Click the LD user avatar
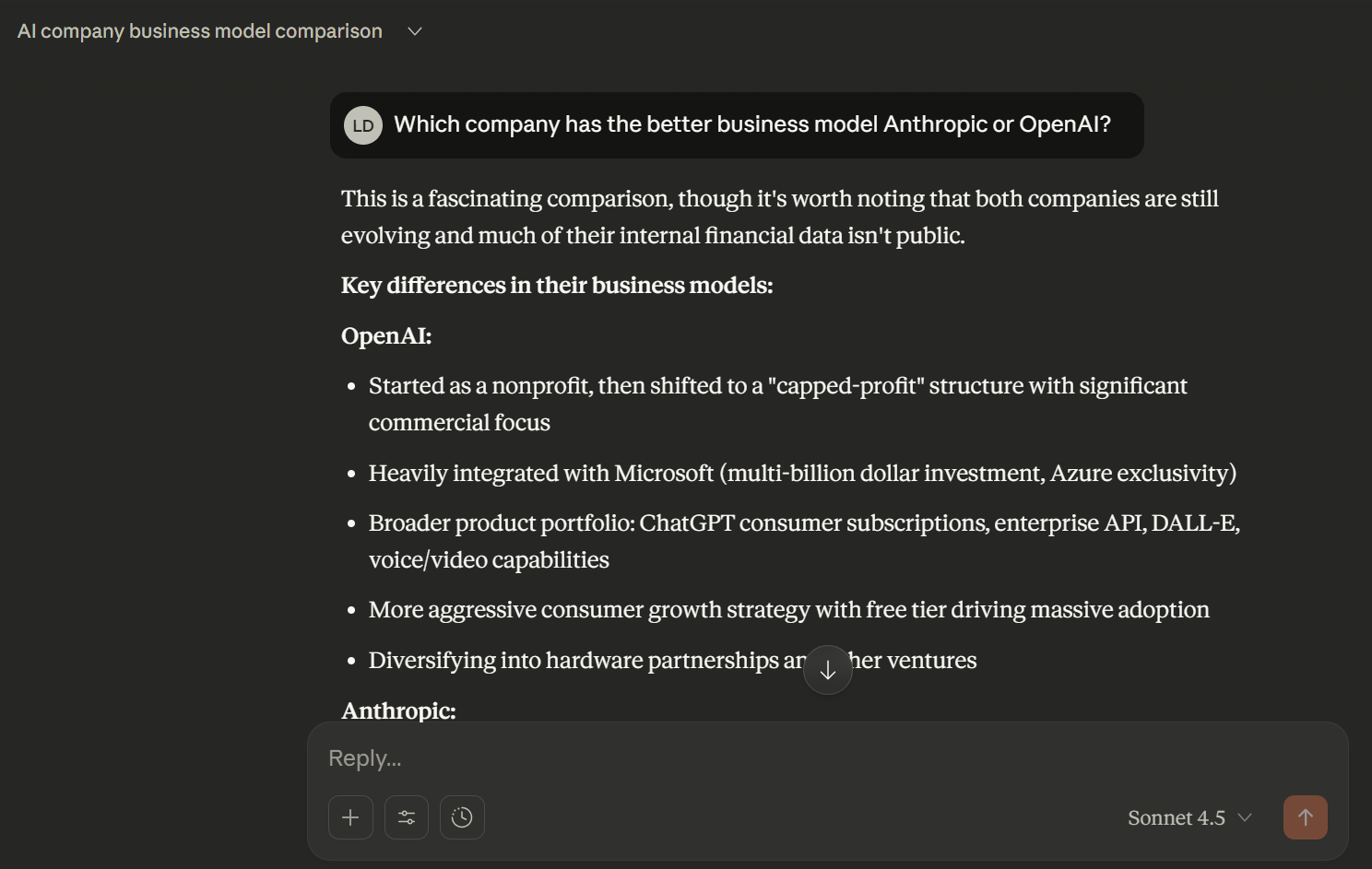This screenshot has height=869, width=1372. click(363, 125)
